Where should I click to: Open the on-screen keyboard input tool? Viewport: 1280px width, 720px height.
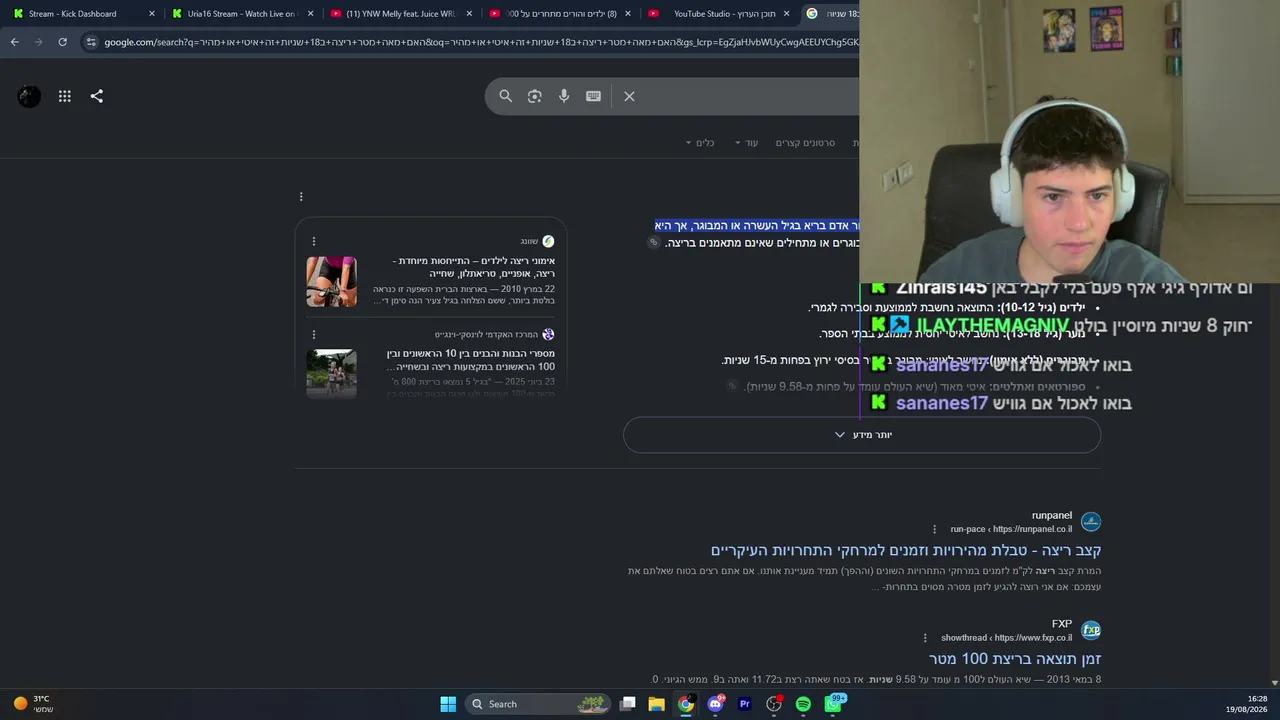[594, 96]
